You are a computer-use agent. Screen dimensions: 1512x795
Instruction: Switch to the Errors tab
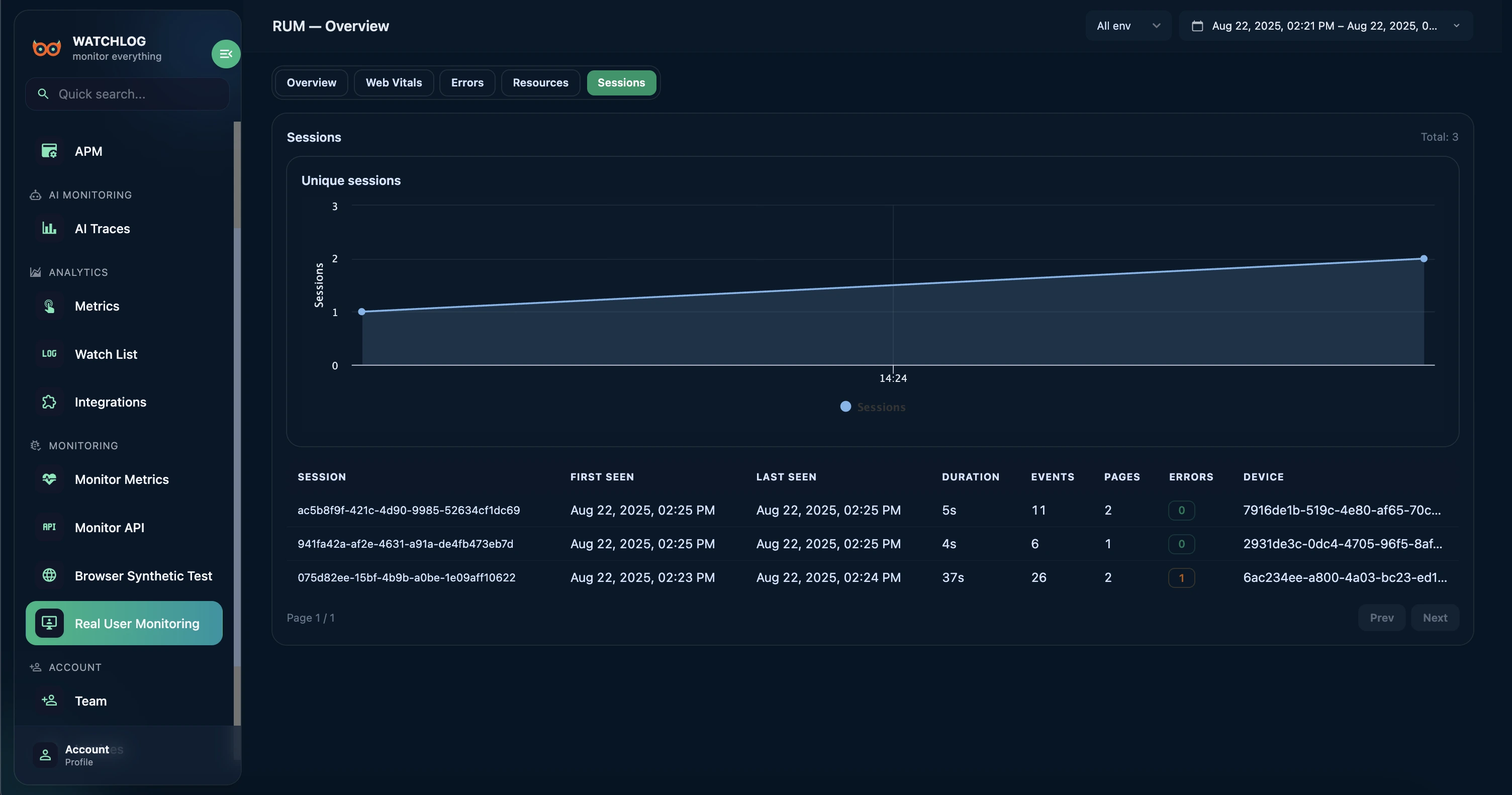(x=466, y=83)
